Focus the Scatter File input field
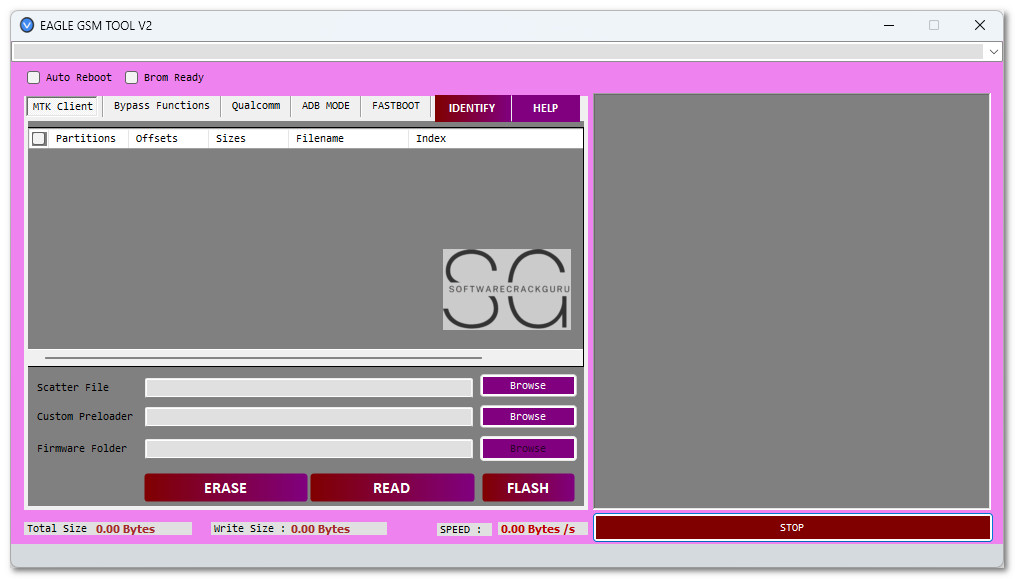Screen dimensions: 1015x579 coord(309,388)
